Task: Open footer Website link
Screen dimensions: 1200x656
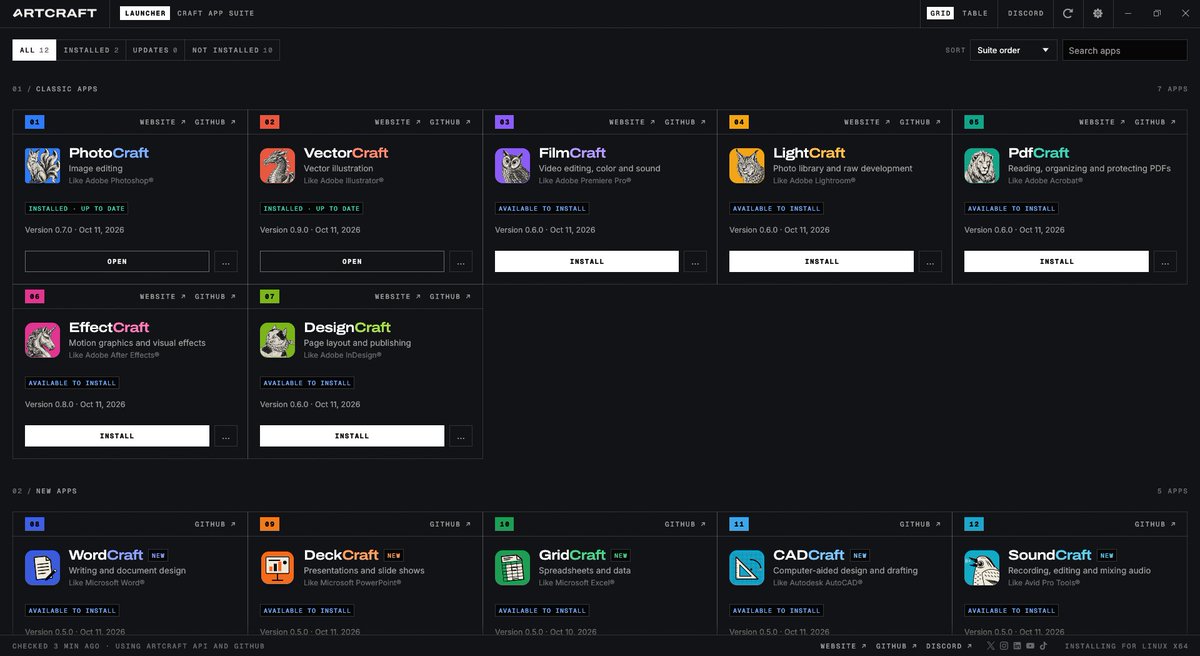Action: (x=843, y=646)
